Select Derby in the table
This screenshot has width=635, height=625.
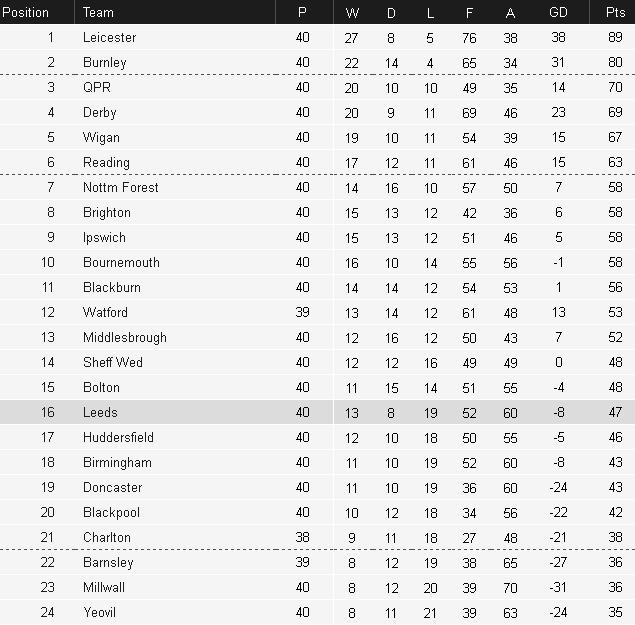point(100,113)
